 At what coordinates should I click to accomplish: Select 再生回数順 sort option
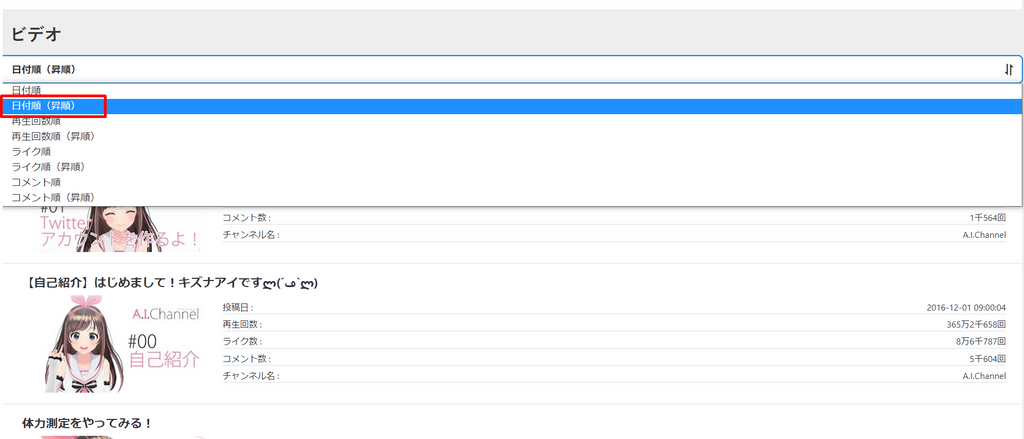pyautogui.click(x=36, y=121)
